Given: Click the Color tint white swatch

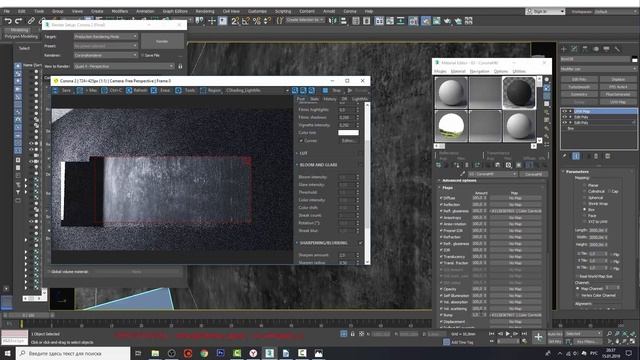Looking at the screenshot, I should click(348, 133).
